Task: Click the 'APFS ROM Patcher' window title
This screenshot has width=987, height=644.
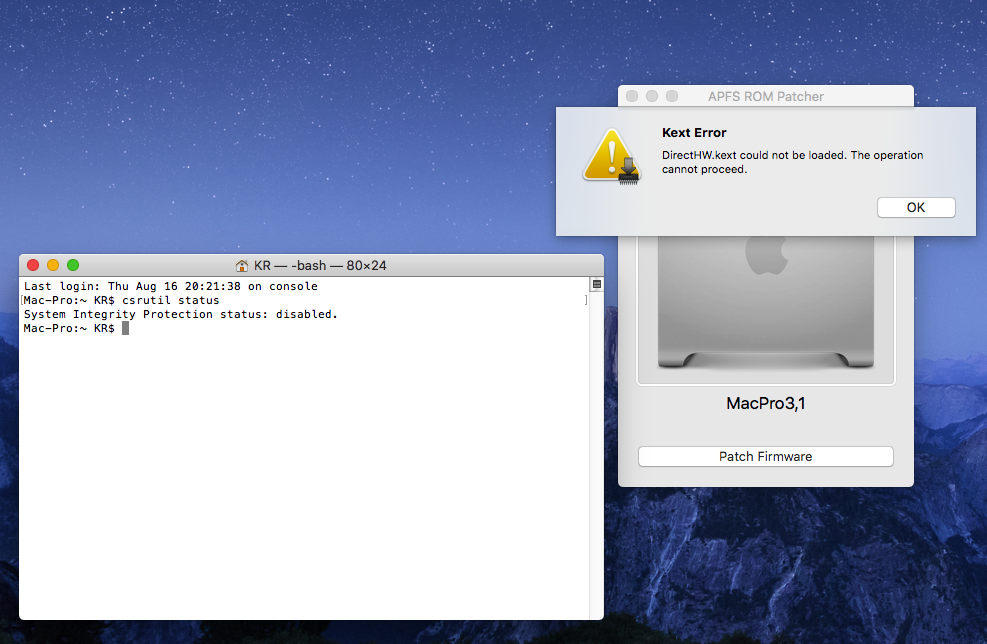Action: click(x=765, y=96)
